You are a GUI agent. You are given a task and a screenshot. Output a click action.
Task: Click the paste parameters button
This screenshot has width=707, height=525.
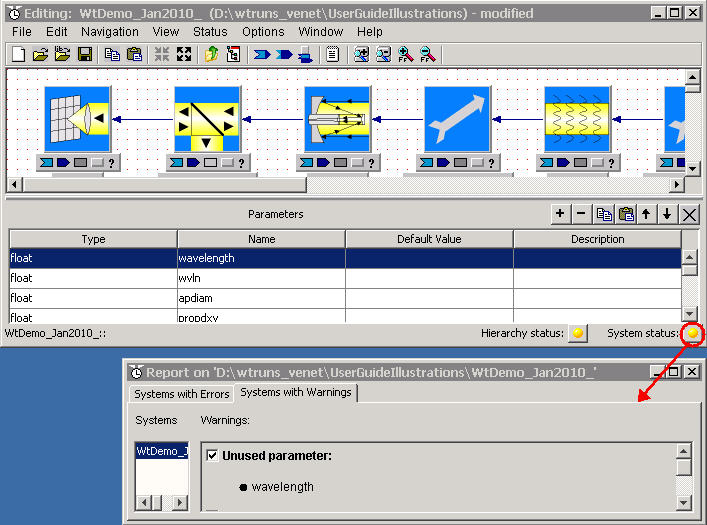[x=626, y=214]
